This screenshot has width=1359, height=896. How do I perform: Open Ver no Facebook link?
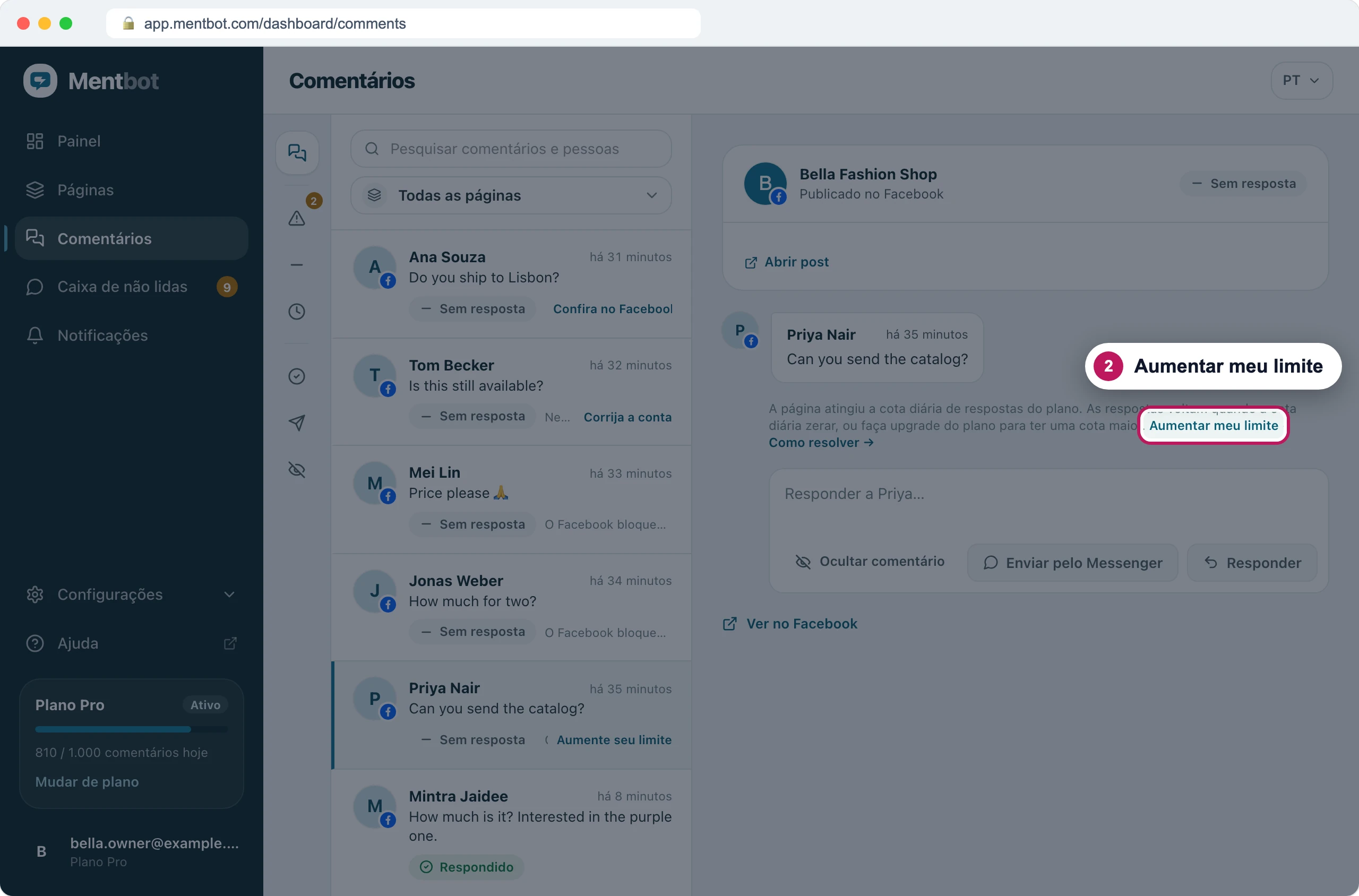(790, 624)
